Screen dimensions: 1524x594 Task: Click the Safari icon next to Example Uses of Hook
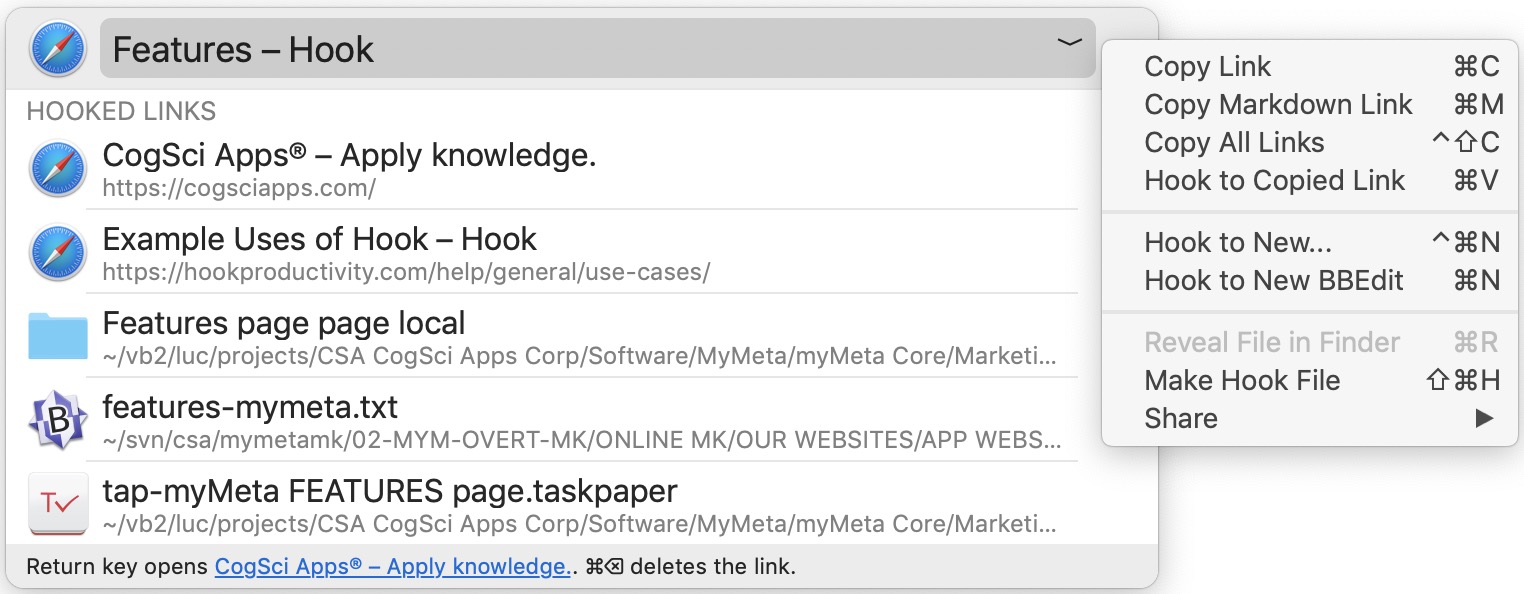click(57, 252)
